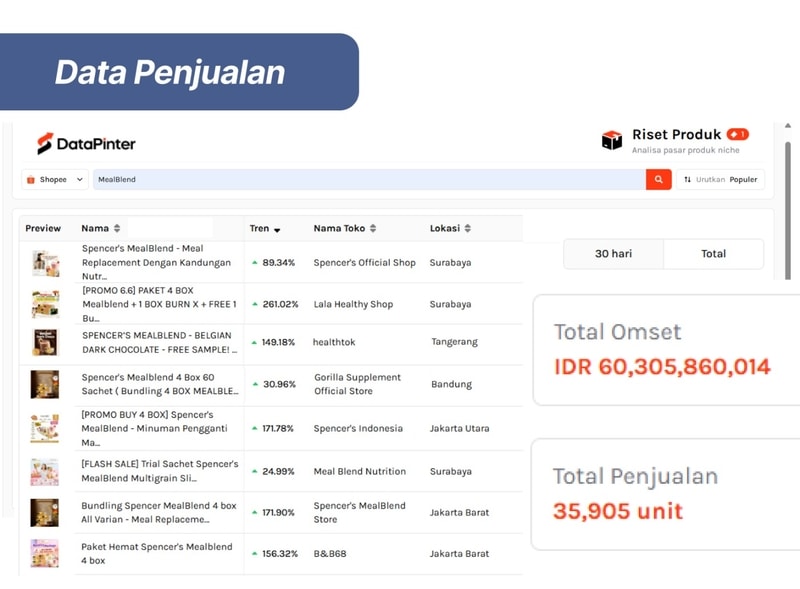Click the 30.96% trend value
Screen dimensions: 800x589
(x=279, y=384)
